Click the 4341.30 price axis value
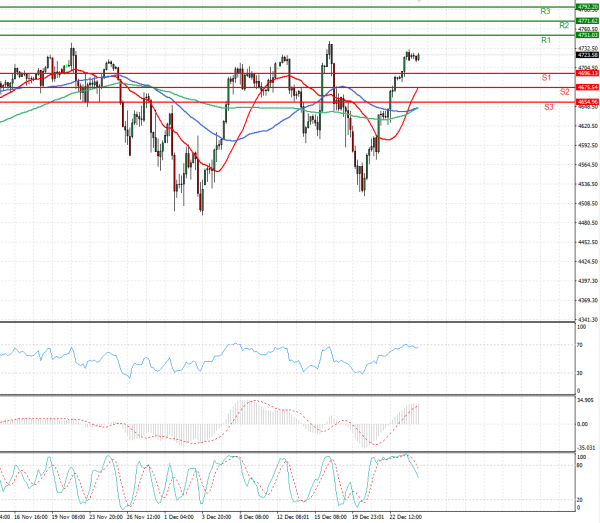This screenshot has height=523, width=600. 588,319
